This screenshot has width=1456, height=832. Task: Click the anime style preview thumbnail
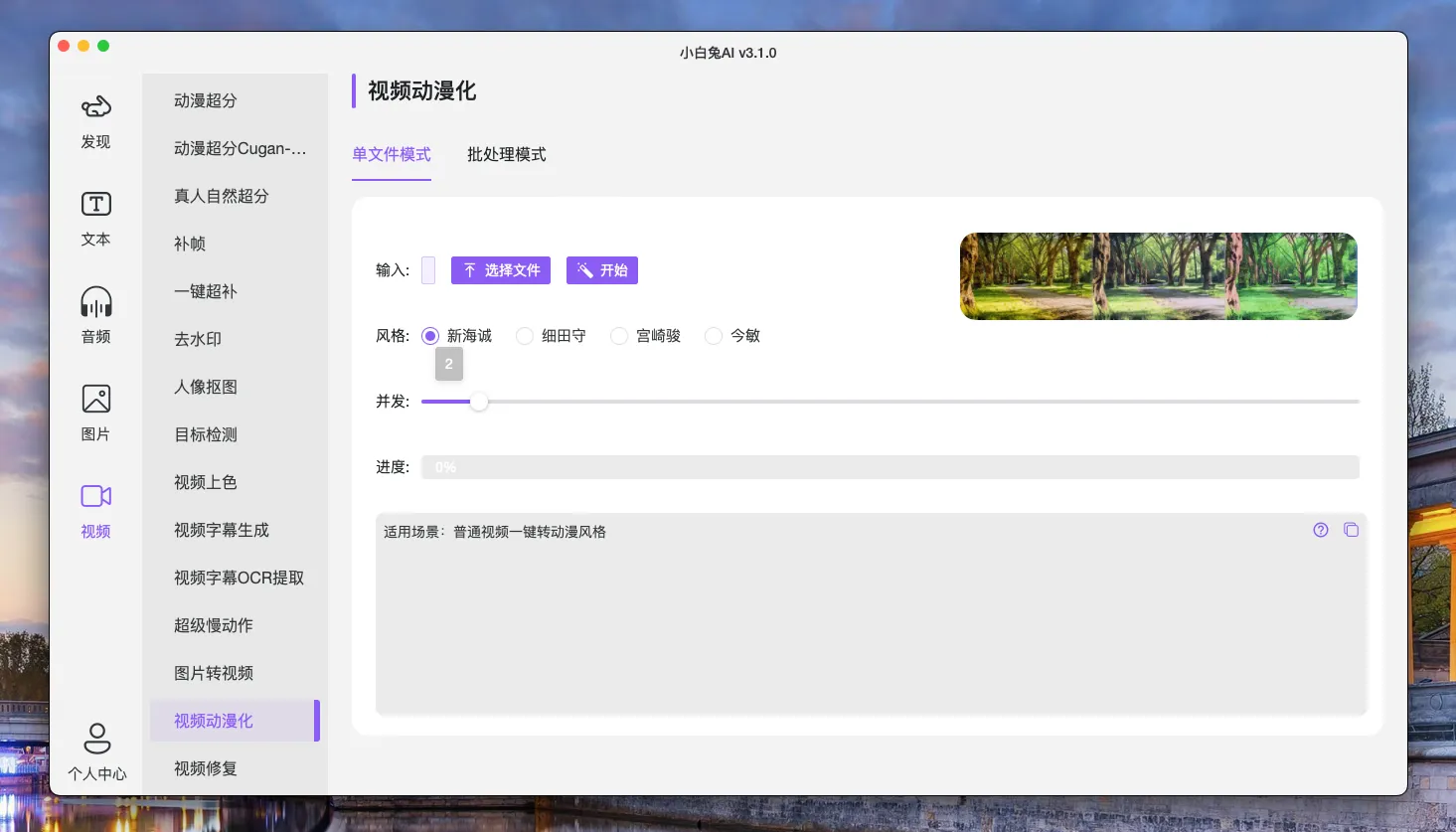1159,276
